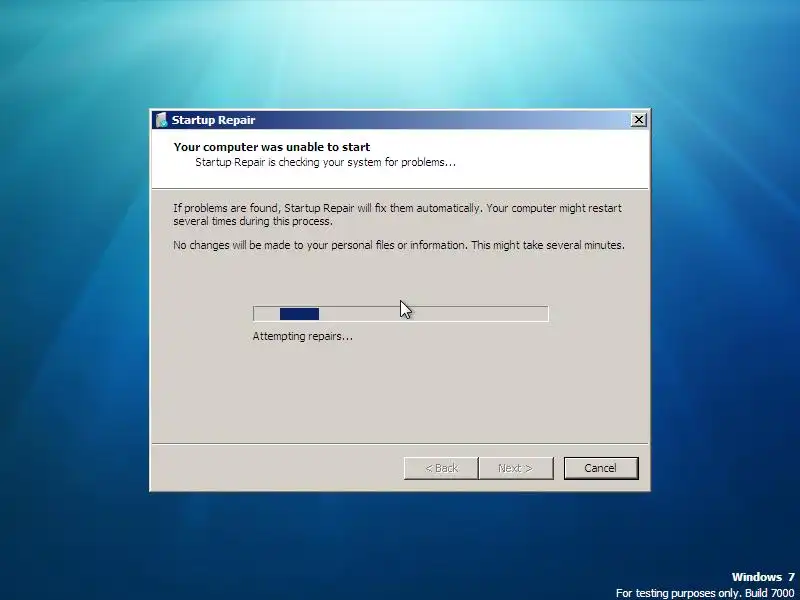Cancel the Startup Repair process
The width and height of the screenshot is (800, 600).
coord(601,468)
